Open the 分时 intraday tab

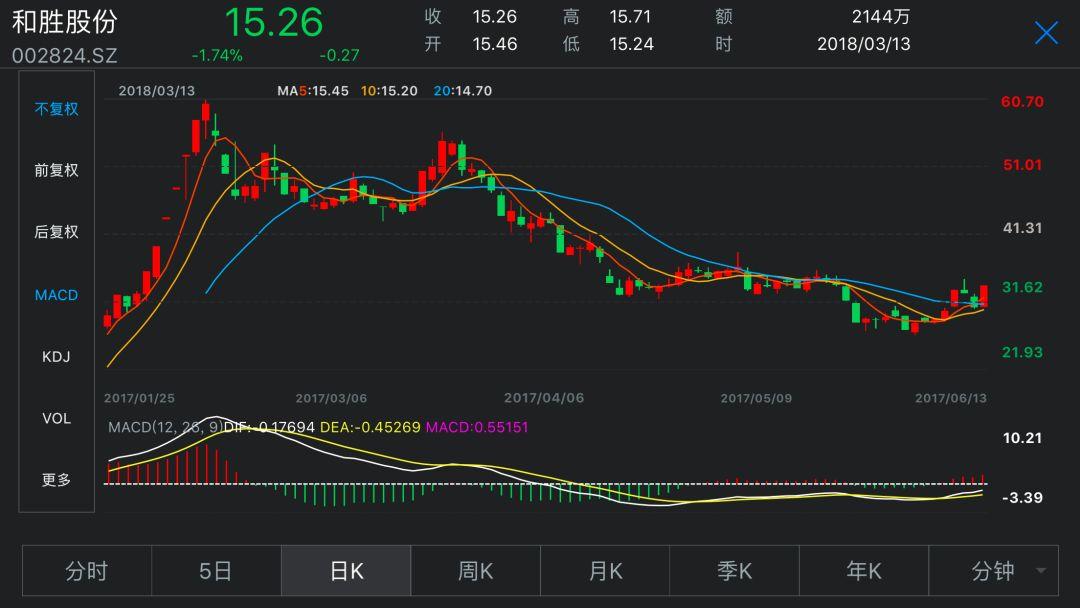click(x=87, y=571)
